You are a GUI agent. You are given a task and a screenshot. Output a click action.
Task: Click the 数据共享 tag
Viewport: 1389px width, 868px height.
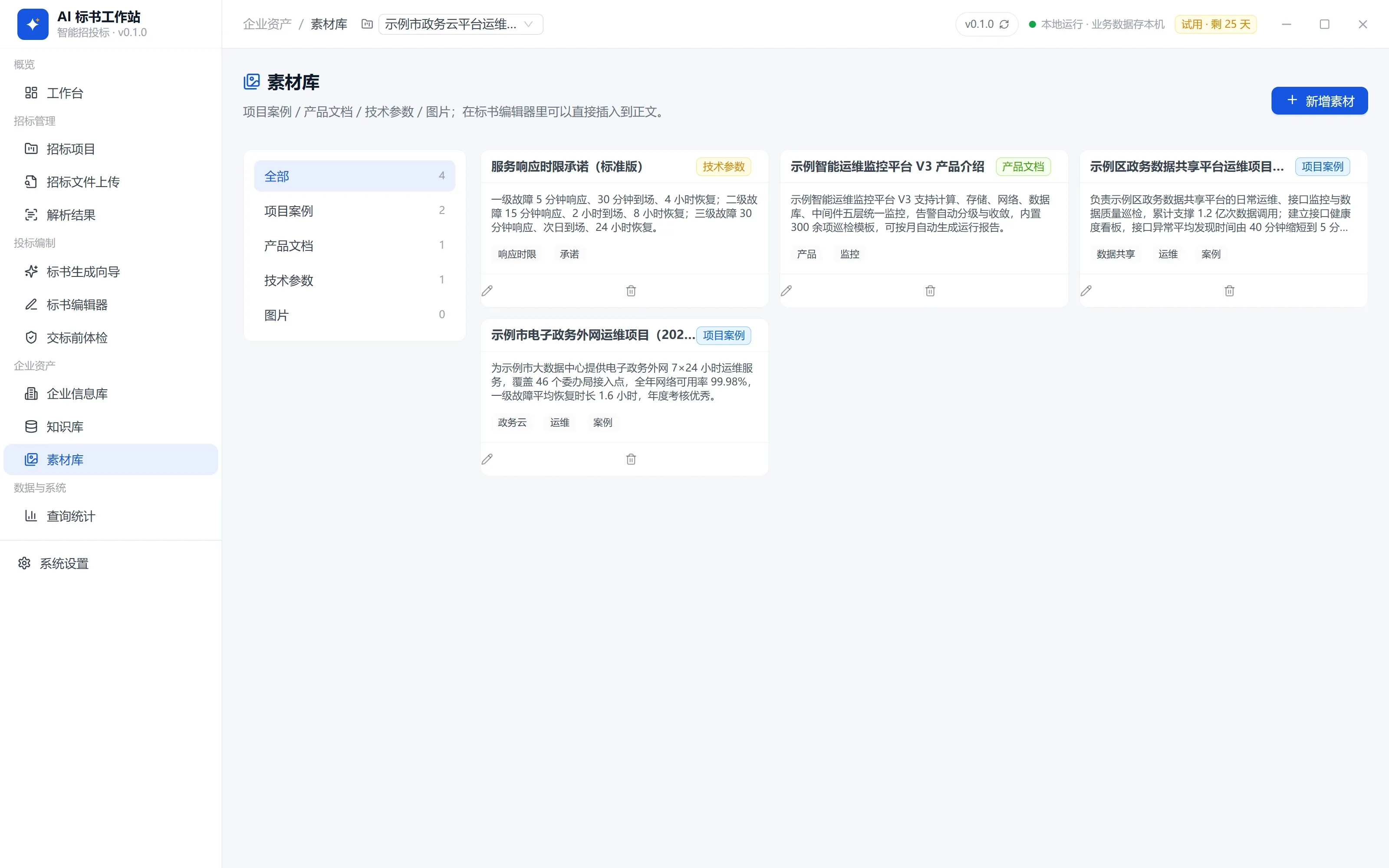coord(1115,254)
